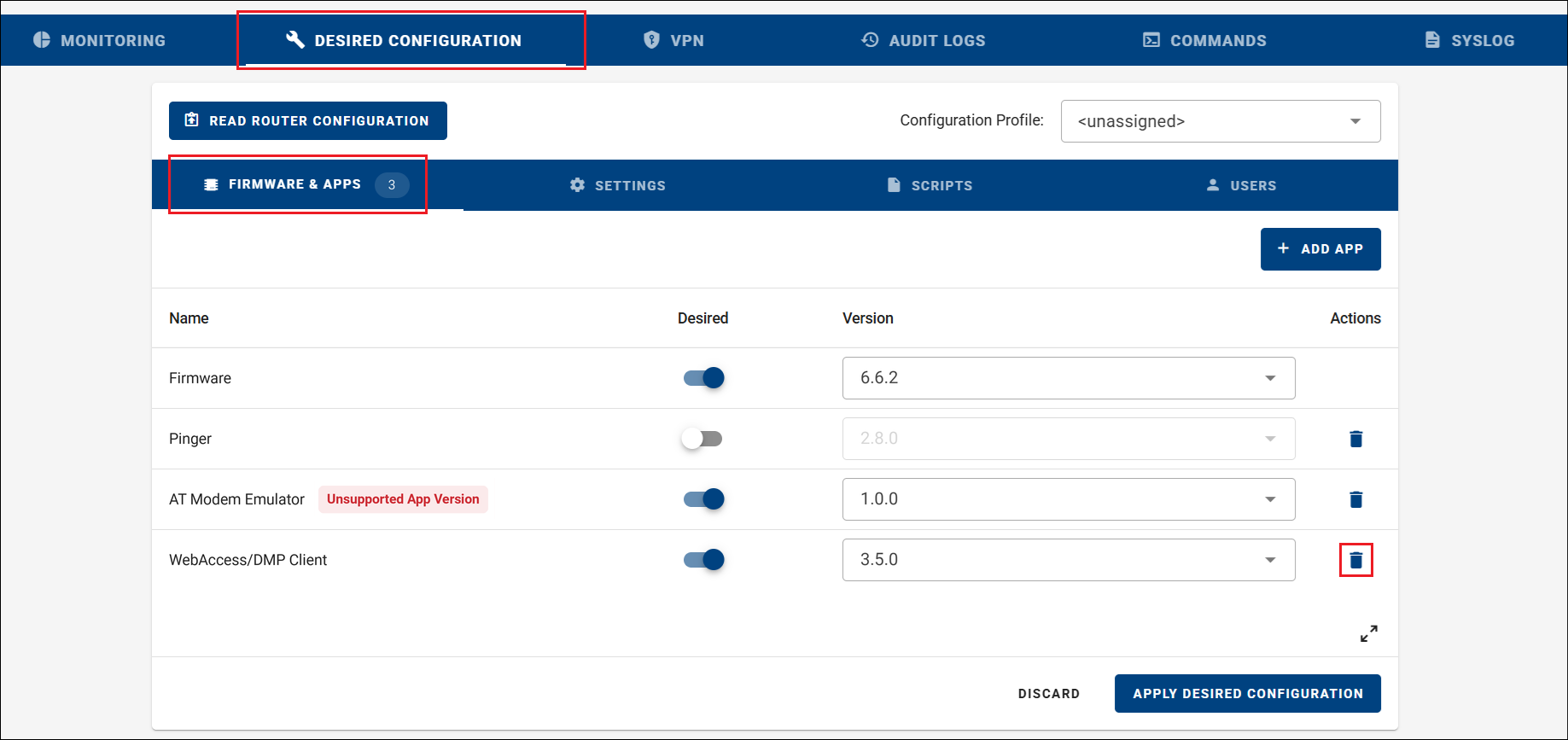This screenshot has height=740, width=1568.
Task: Delete the AT Modem Emulator app
Action: (1355, 499)
